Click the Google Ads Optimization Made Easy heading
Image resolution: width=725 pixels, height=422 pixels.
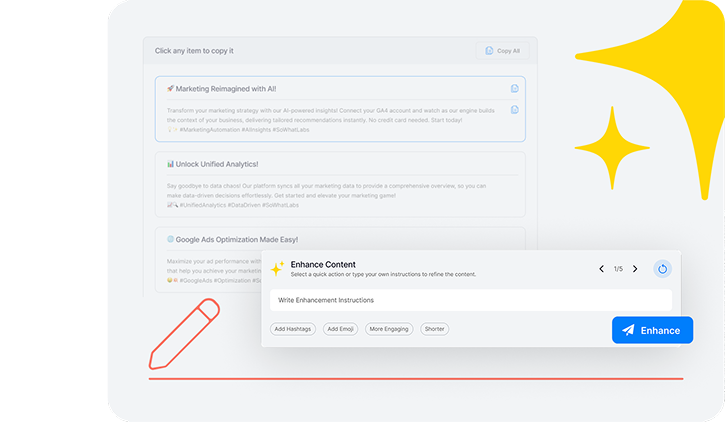(238, 240)
